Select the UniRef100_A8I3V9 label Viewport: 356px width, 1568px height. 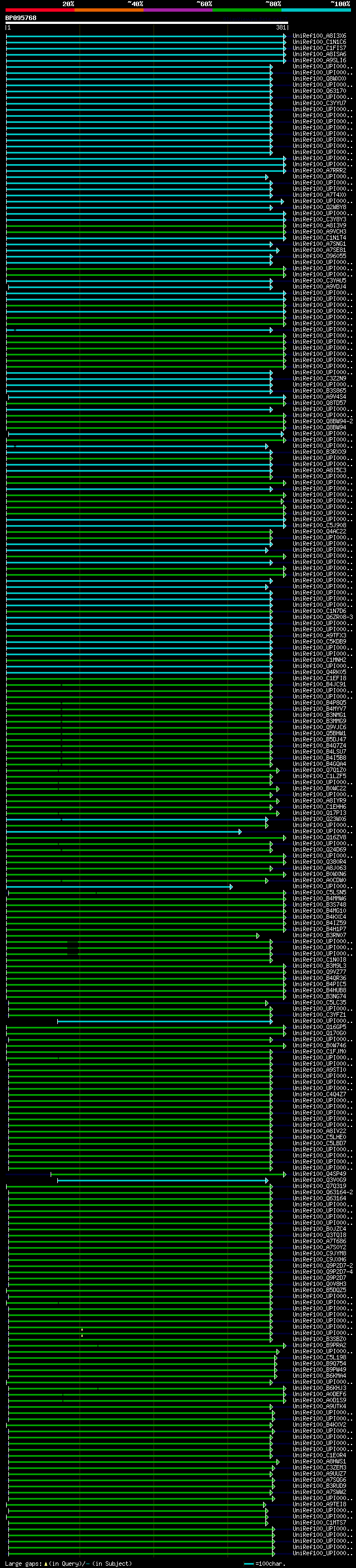pos(319,225)
